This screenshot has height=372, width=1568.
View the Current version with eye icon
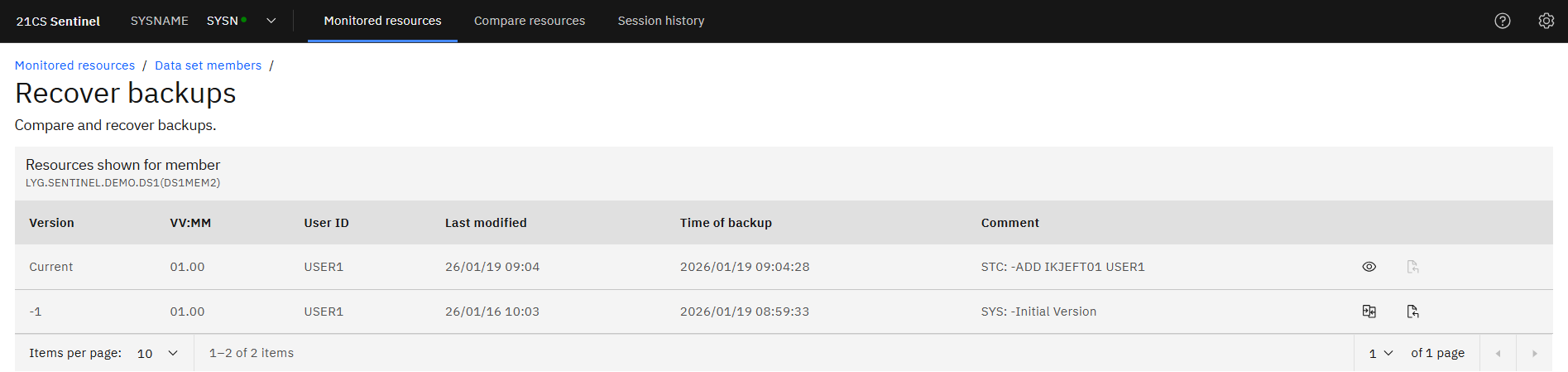(x=1369, y=267)
